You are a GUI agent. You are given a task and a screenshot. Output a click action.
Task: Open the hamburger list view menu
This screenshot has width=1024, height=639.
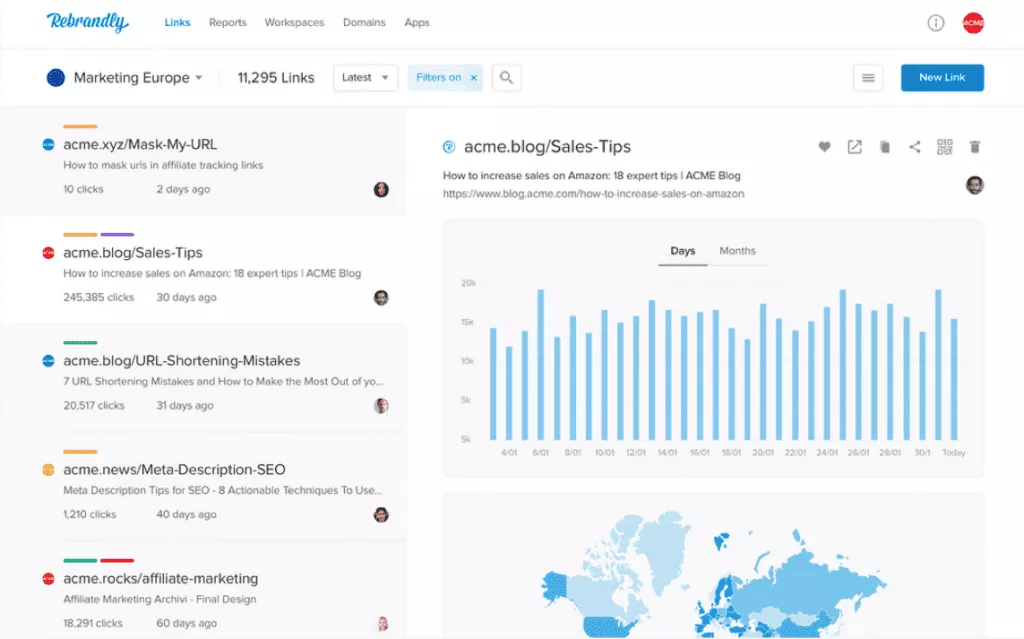point(867,78)
